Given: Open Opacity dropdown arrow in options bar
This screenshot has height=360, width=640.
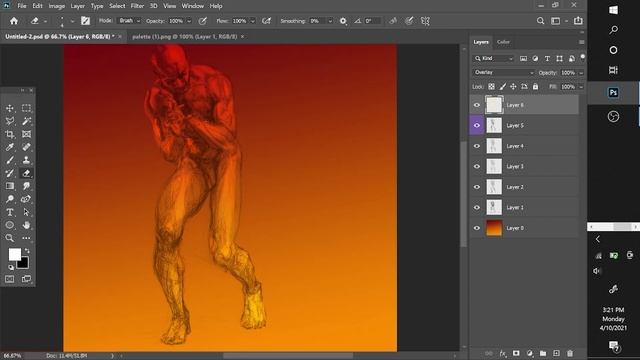Looking at the screenshot, I should (x=189, y=21).
